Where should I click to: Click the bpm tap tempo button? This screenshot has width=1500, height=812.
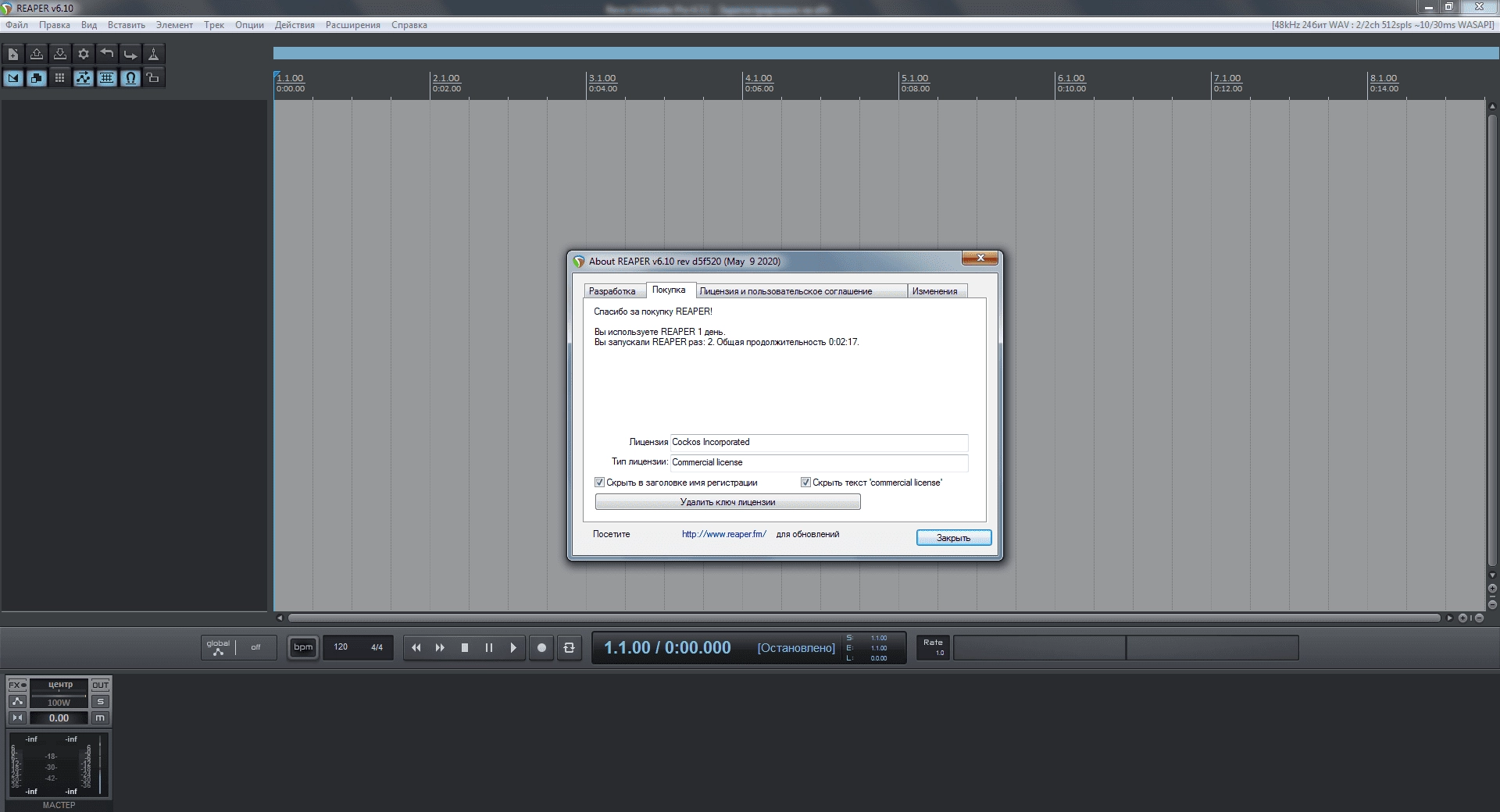tap(303, 647)
